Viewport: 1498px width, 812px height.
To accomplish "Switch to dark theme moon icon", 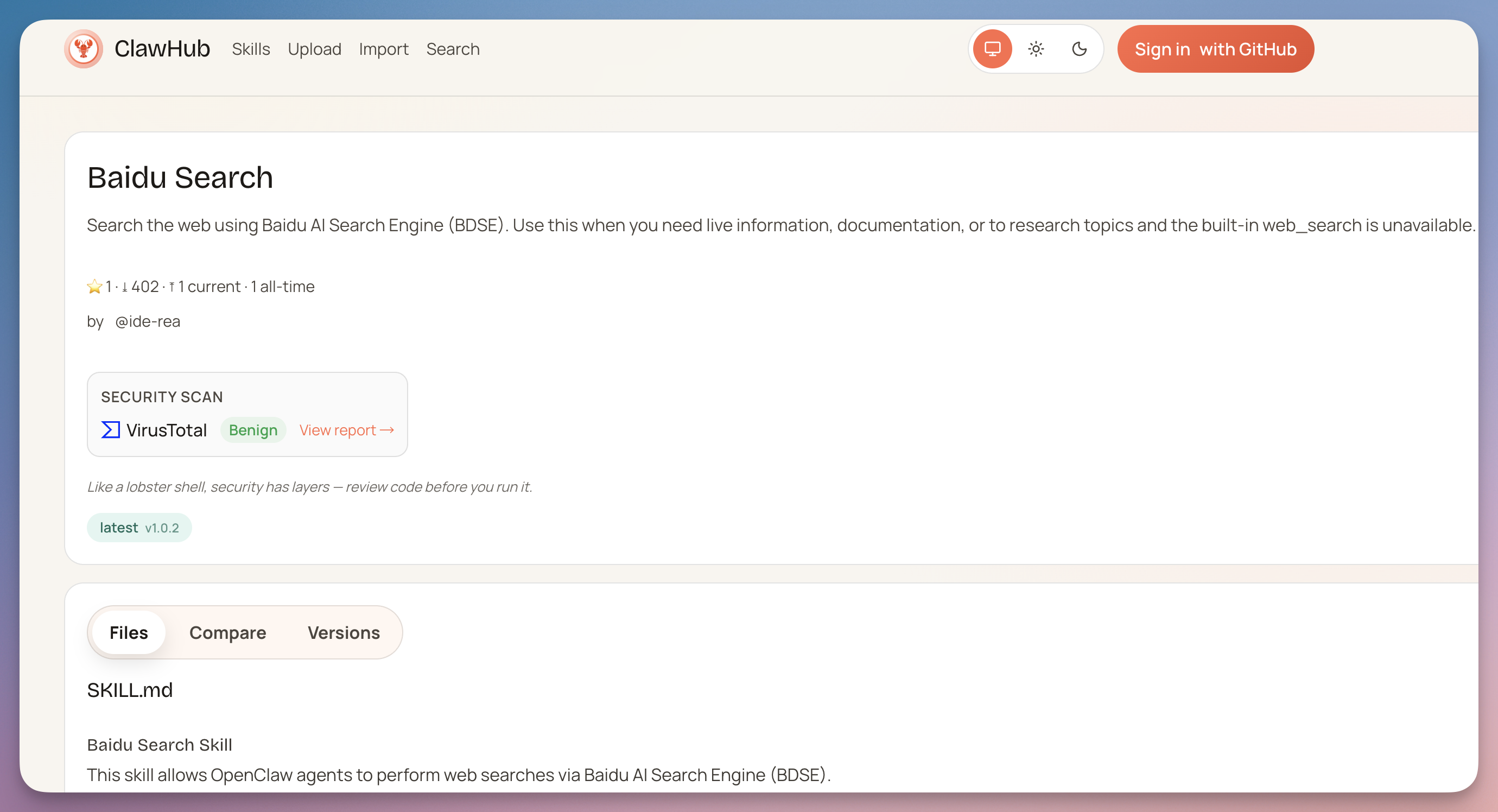I will click(x=1079, y=49).
